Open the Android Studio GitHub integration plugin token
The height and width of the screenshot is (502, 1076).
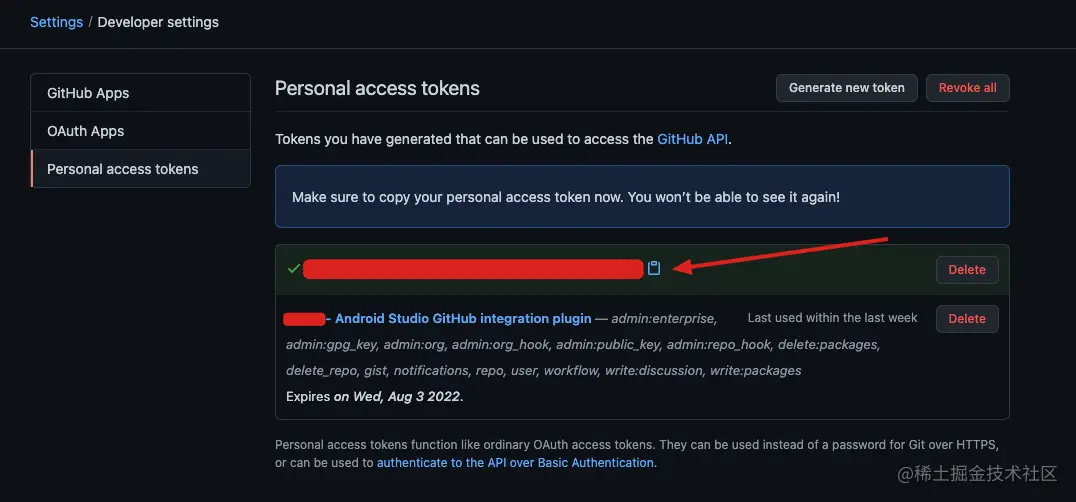pyautogui.click(x=463, y=318)
